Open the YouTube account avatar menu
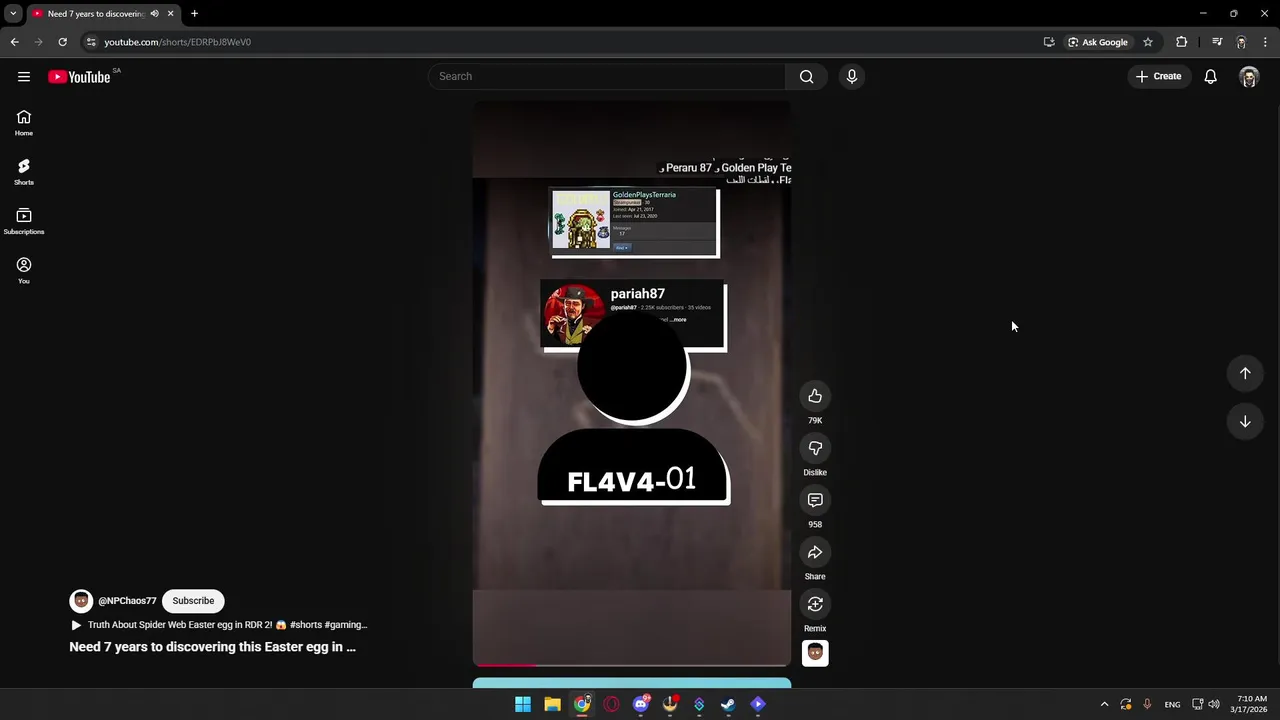Image resolution: width=1280 pixels, height=720 pixels. [1249, 77]
